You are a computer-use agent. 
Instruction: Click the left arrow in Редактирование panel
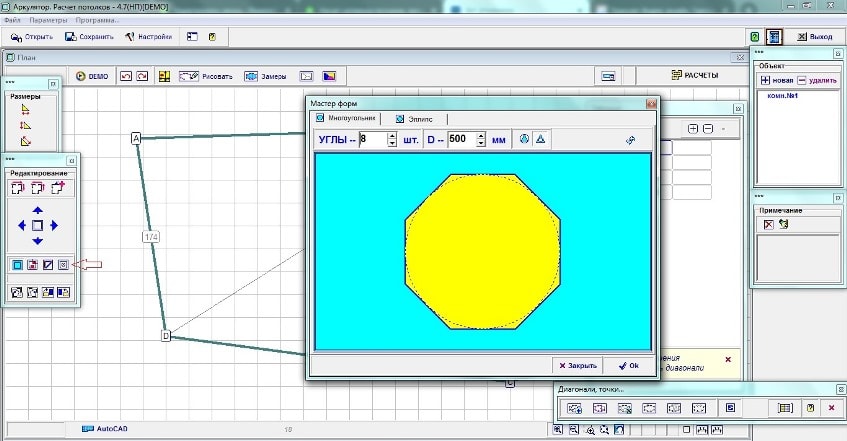(22, 226)
